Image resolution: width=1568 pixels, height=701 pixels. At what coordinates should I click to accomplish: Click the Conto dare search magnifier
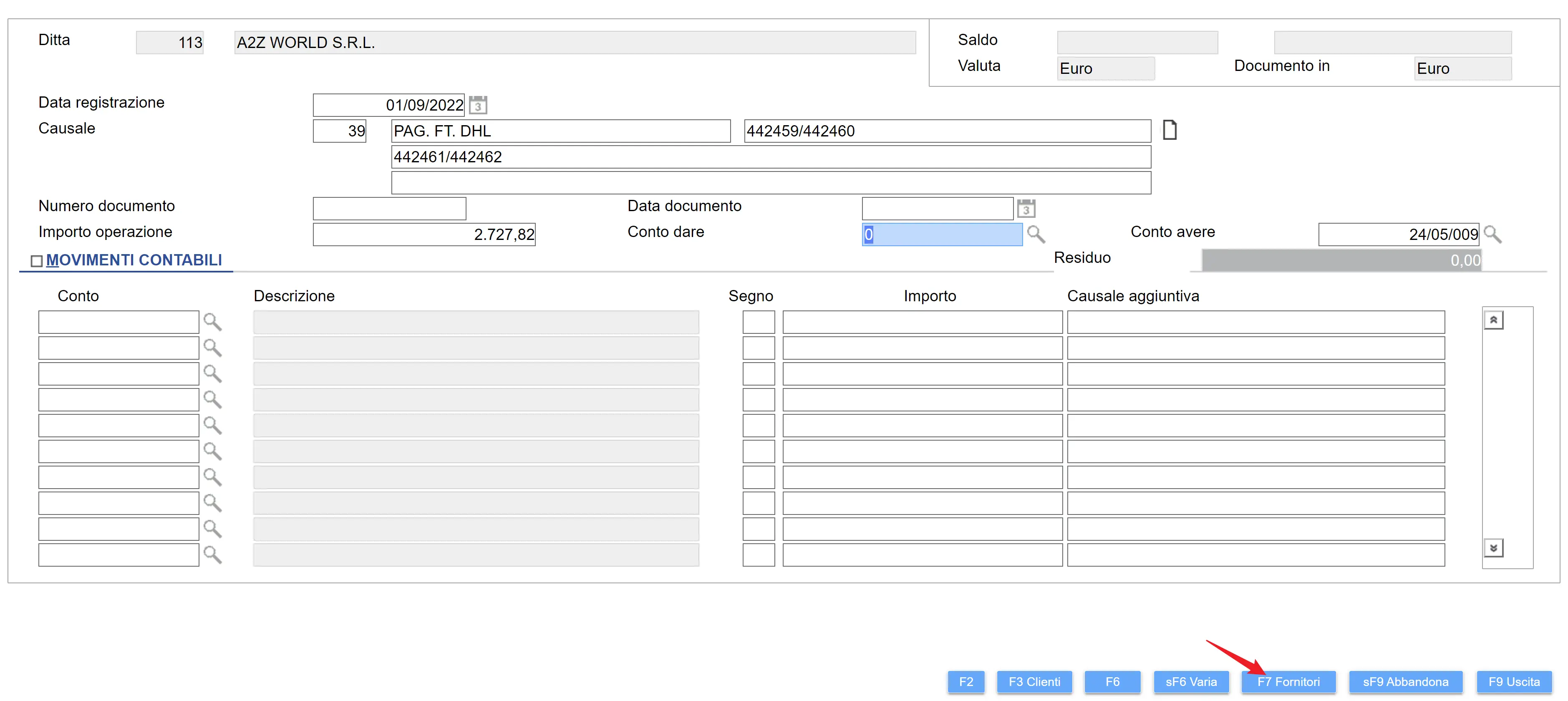1036,234
